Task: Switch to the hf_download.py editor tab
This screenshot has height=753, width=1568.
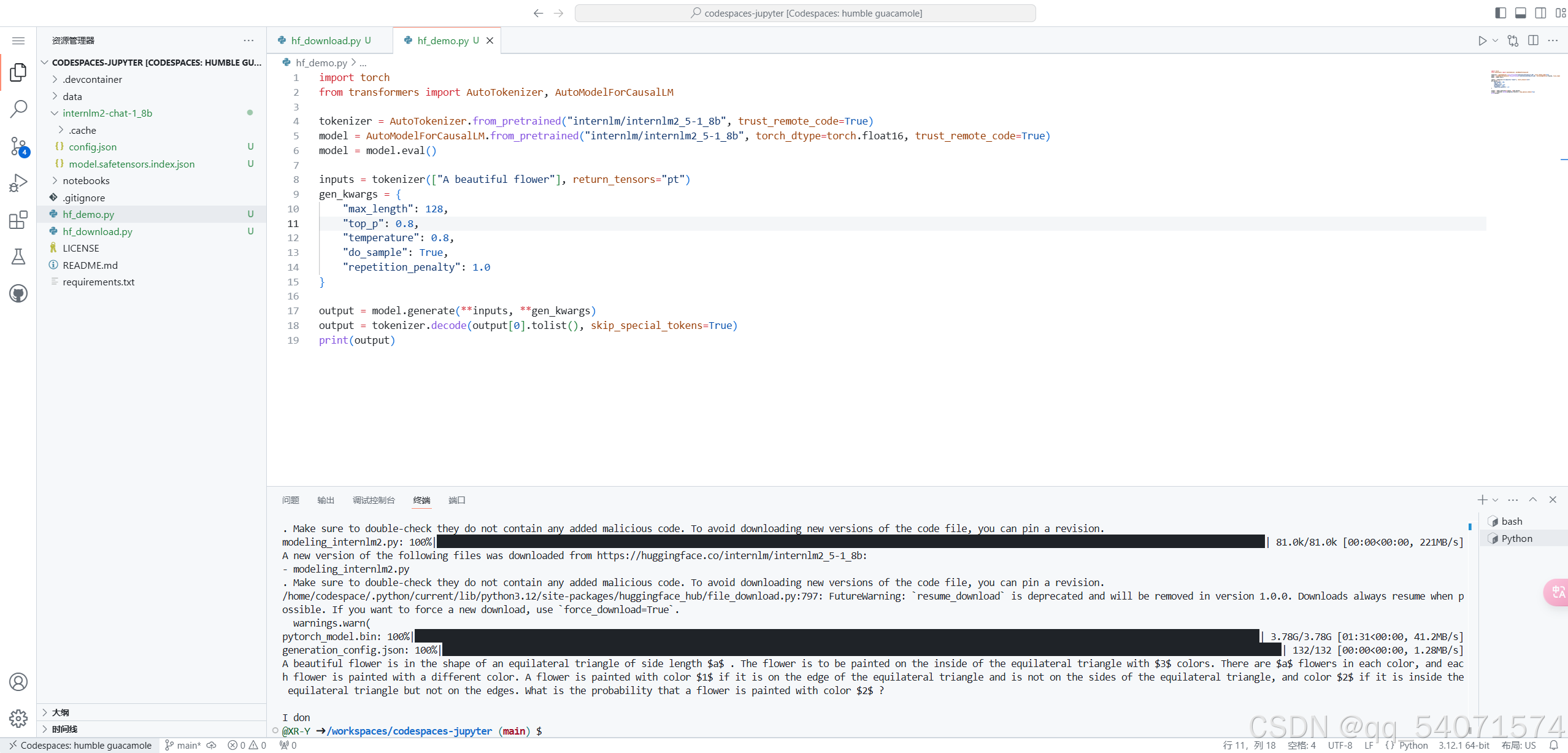Action: [326, 41]
